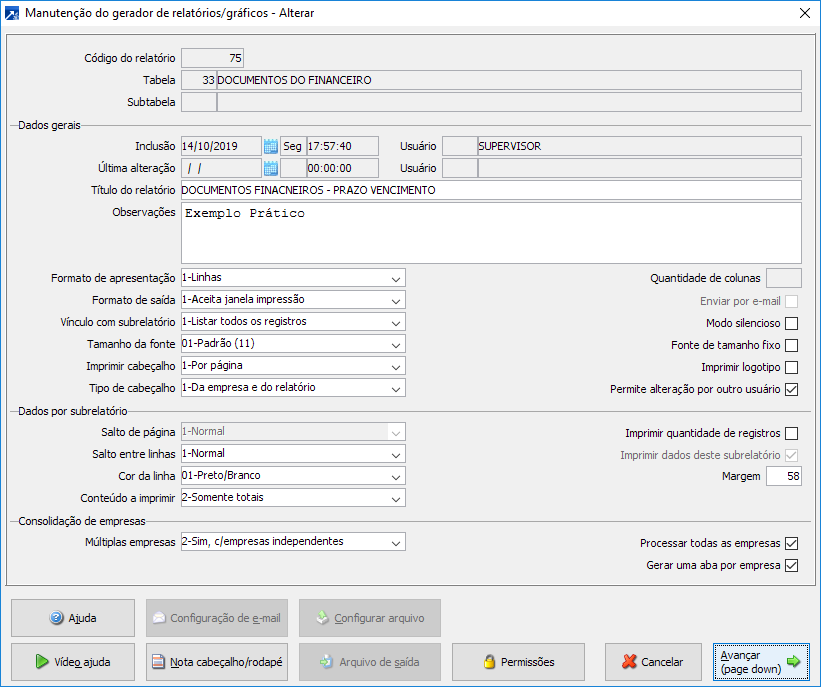Click inside the Observações text area
Image resolution: width=821 pixels, height=687 pixels.
(x=490, y=232)
